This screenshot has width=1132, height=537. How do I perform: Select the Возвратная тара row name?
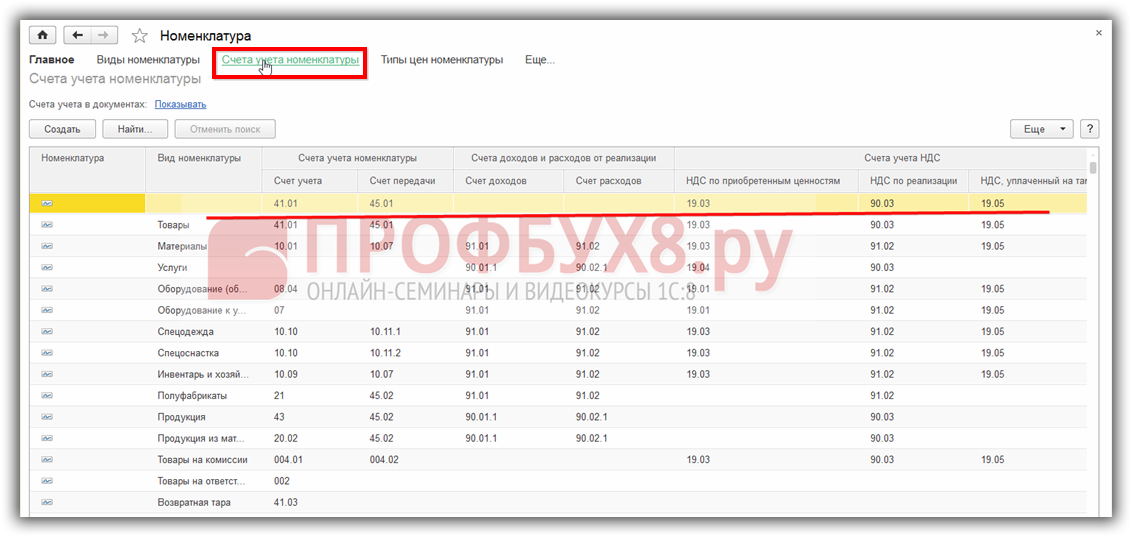click(194, 502)
